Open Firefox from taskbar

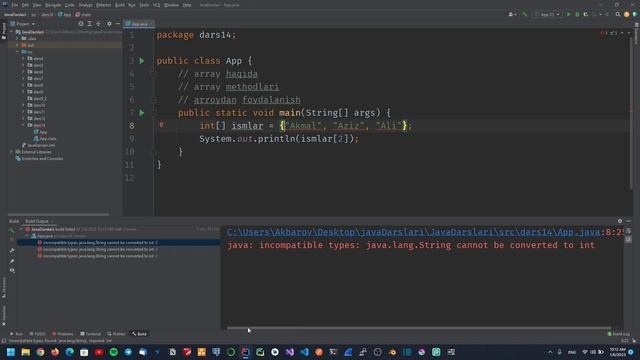(x=55, y=352)
